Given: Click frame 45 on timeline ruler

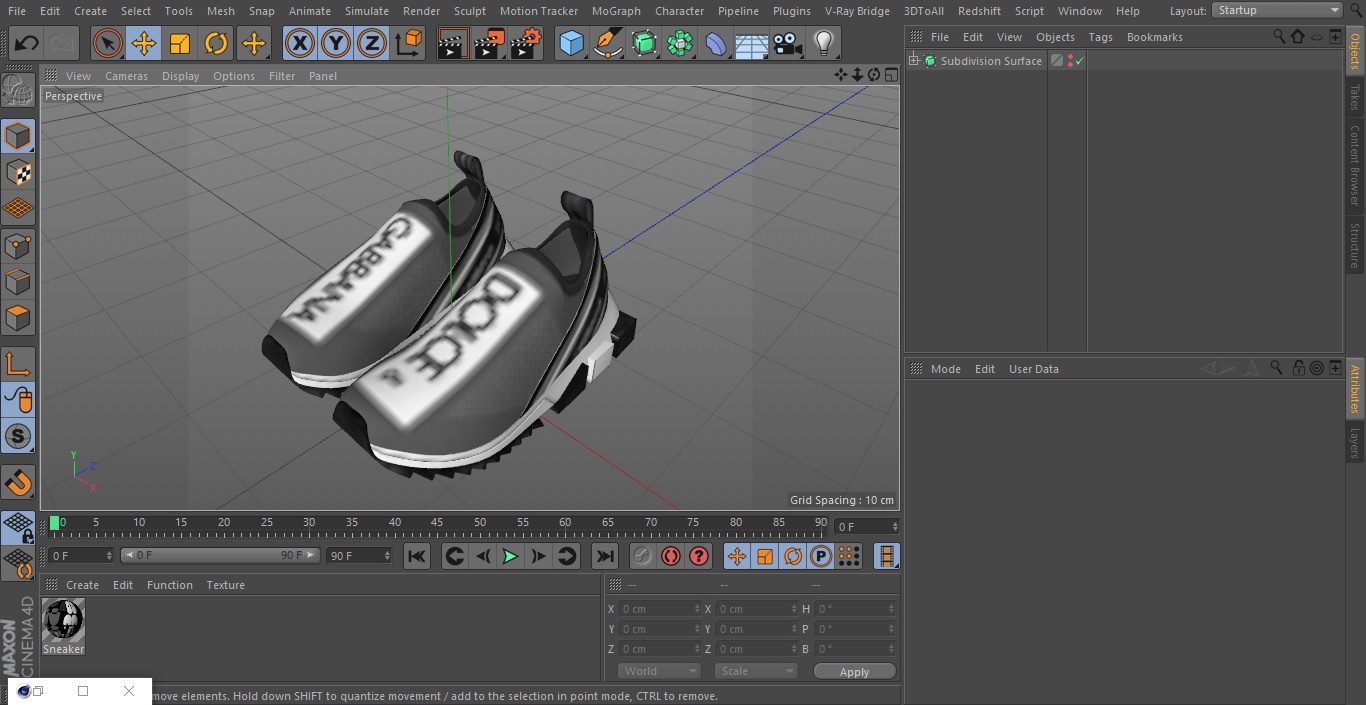Looking at the screenshot, I should click(x=437, y=523).
